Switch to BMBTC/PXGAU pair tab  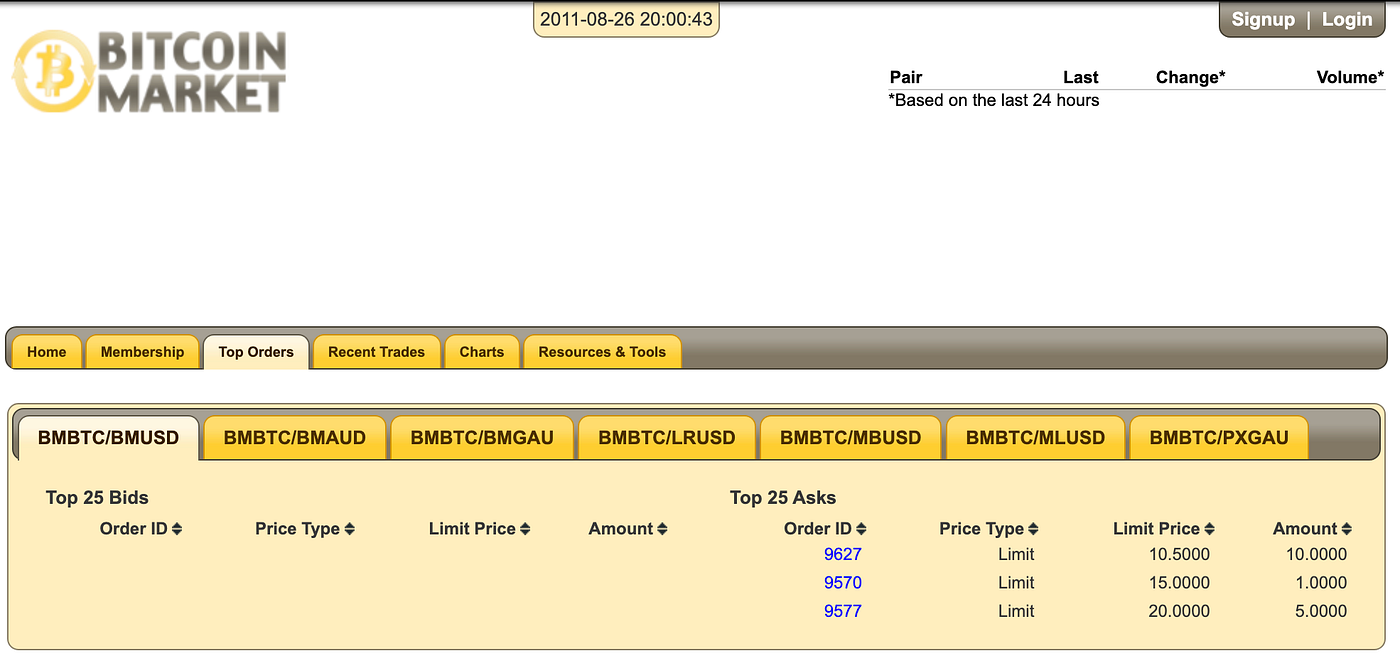pos(1218,438)
